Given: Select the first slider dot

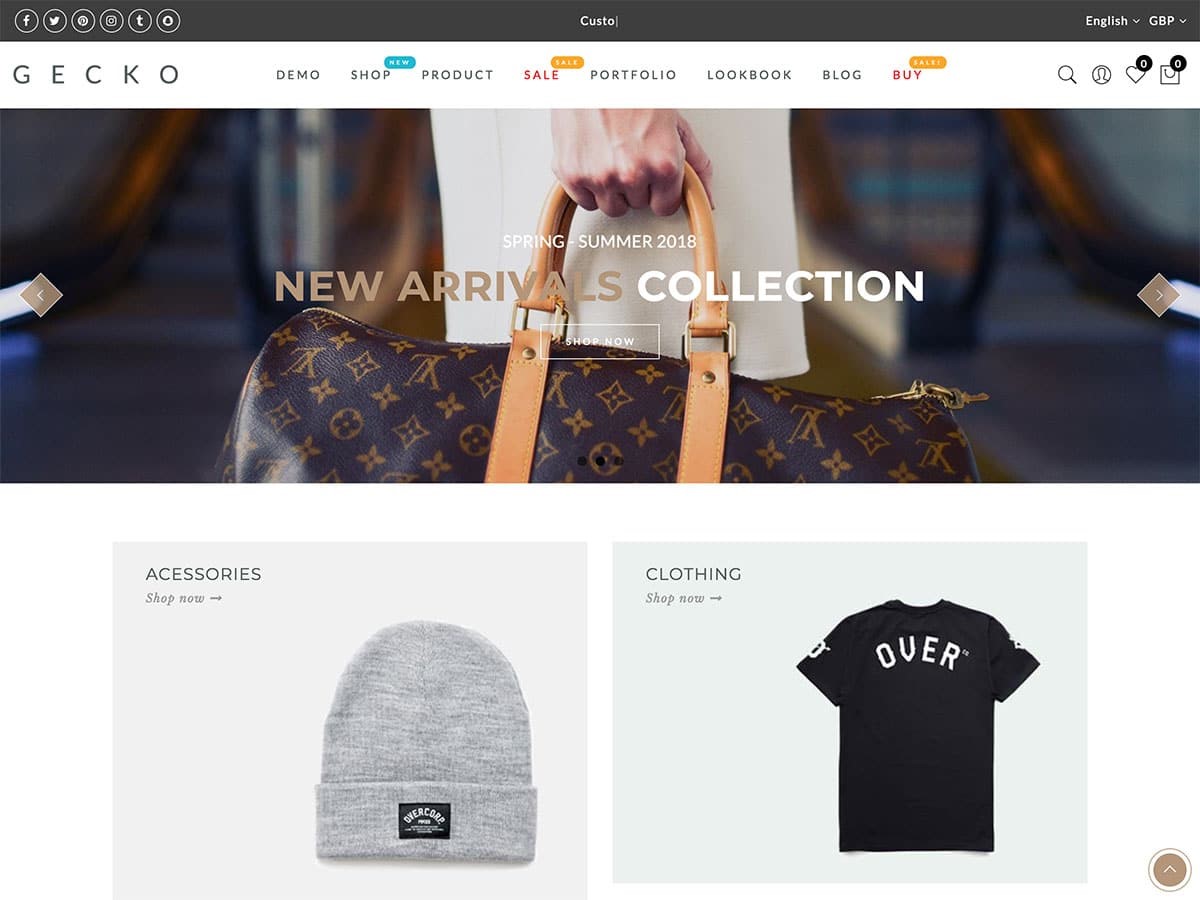Looking at the screenshot, I should [582, 461].
